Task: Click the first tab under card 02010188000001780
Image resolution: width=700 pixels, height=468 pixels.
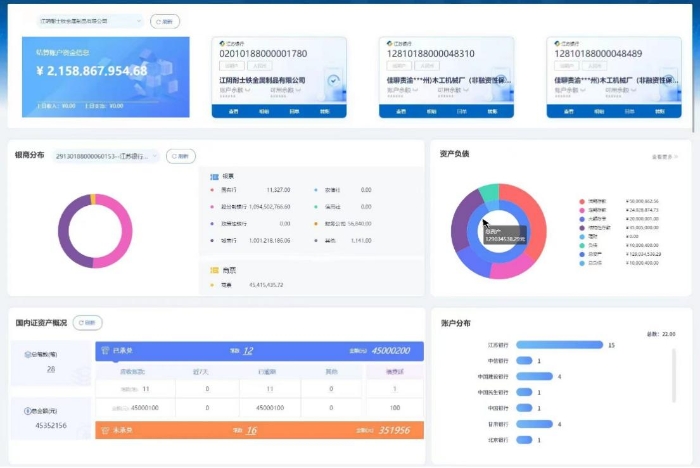Action: (x=231, y=111)
